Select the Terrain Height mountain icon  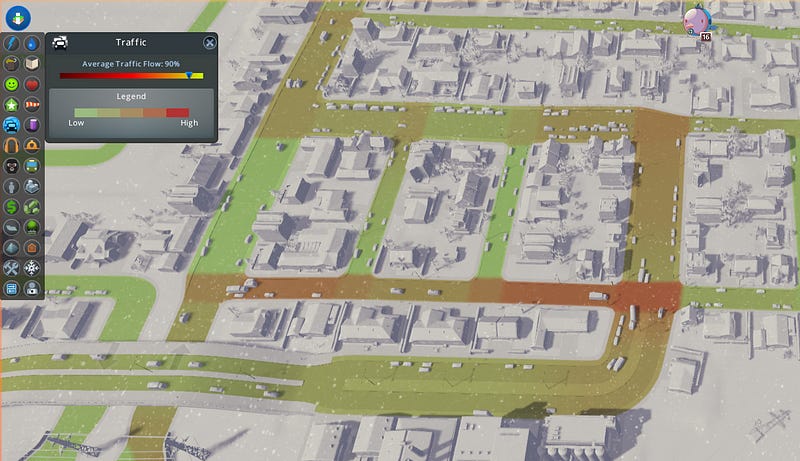tap(11, 248)
